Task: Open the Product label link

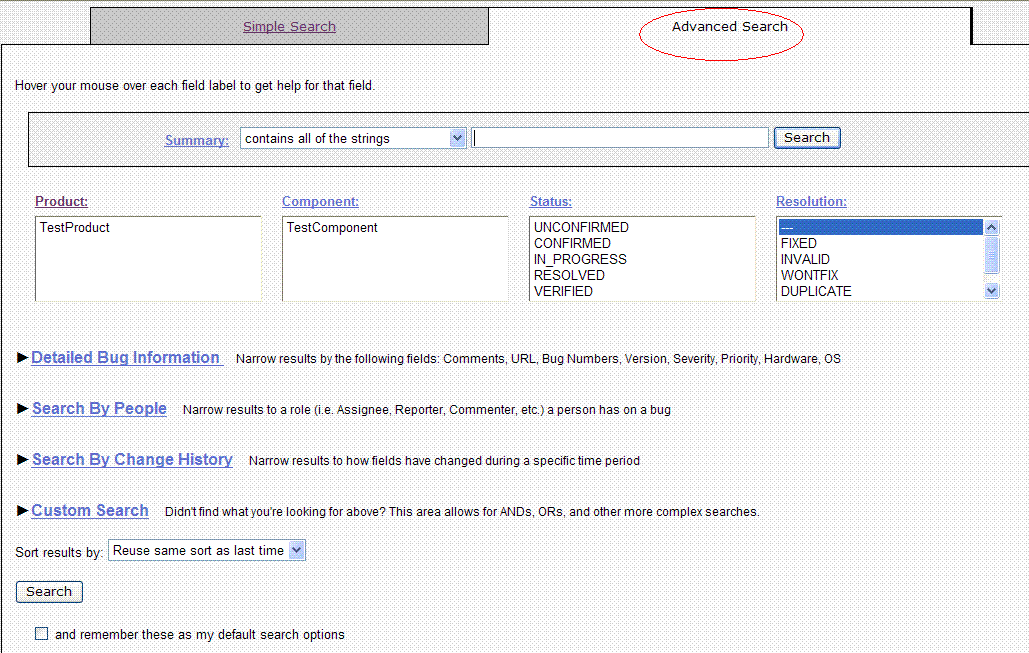Action: (x=61, y=201)
